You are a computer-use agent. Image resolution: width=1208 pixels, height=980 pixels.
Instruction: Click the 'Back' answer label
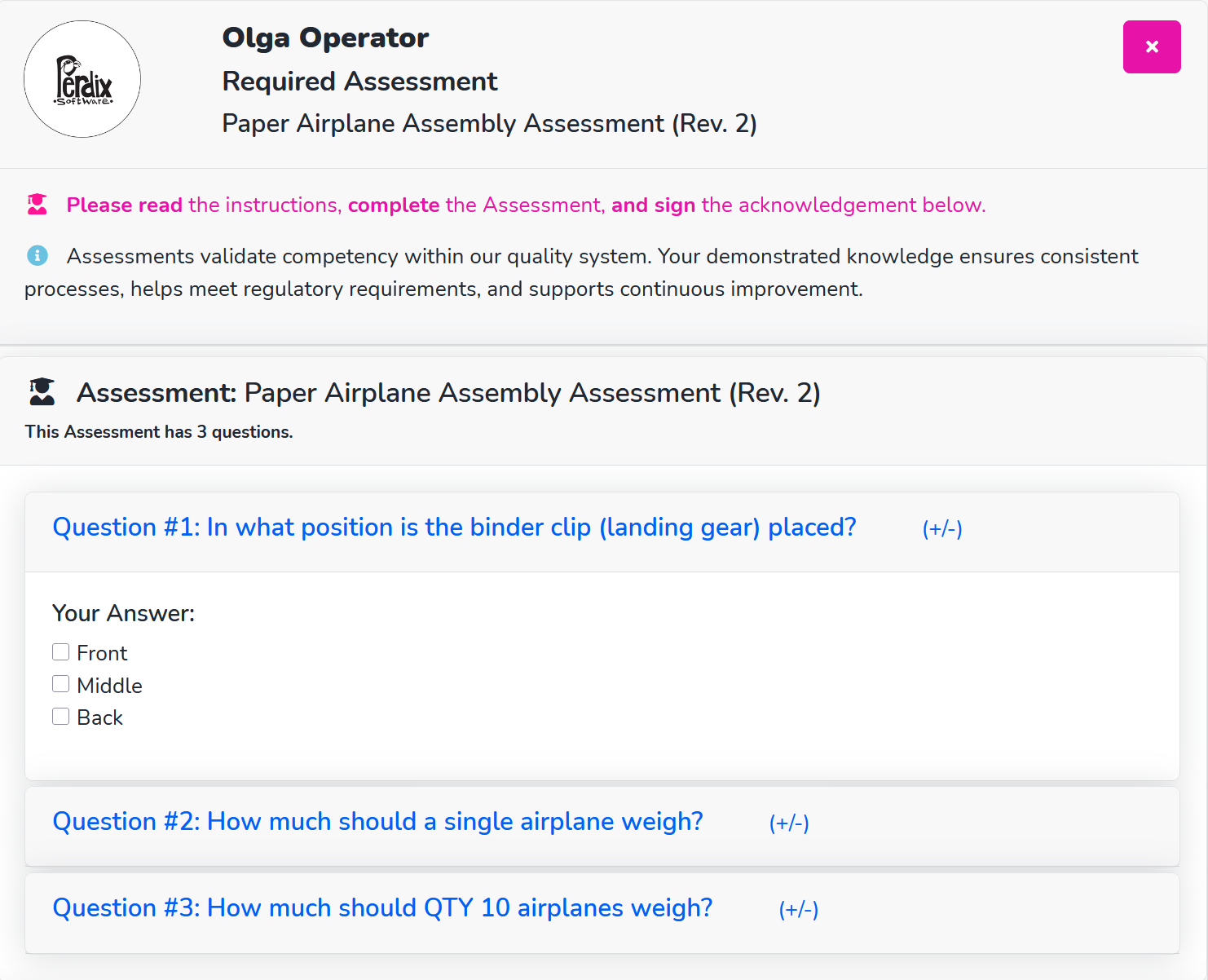tap(99, 717)
